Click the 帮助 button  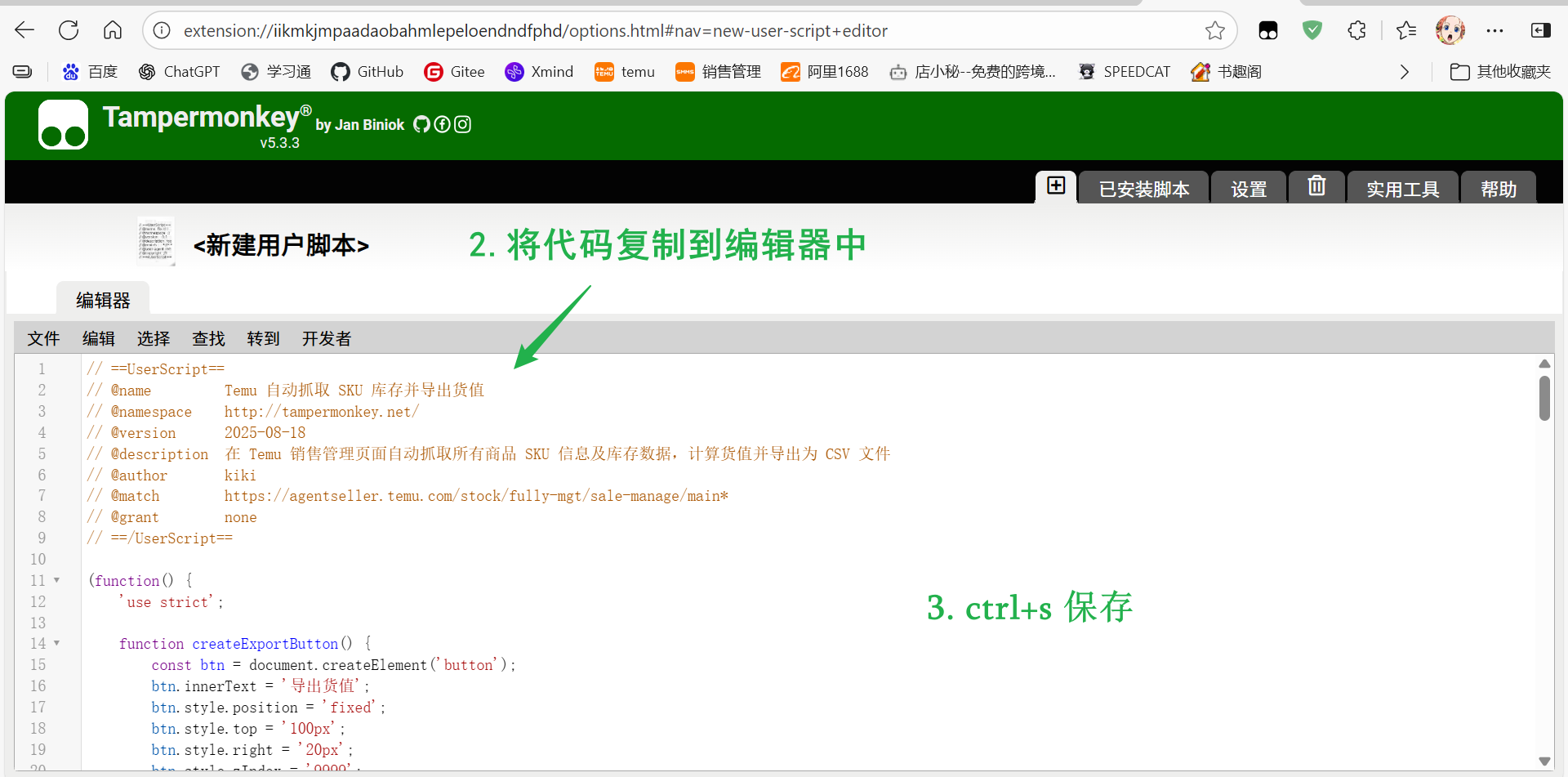(1498, 189)
